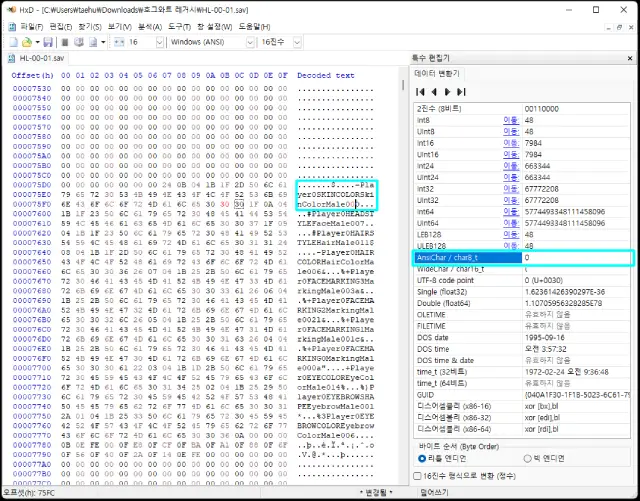Click the Decoded text column header
This screenshot has height=501, width=640.
[325, 76]
